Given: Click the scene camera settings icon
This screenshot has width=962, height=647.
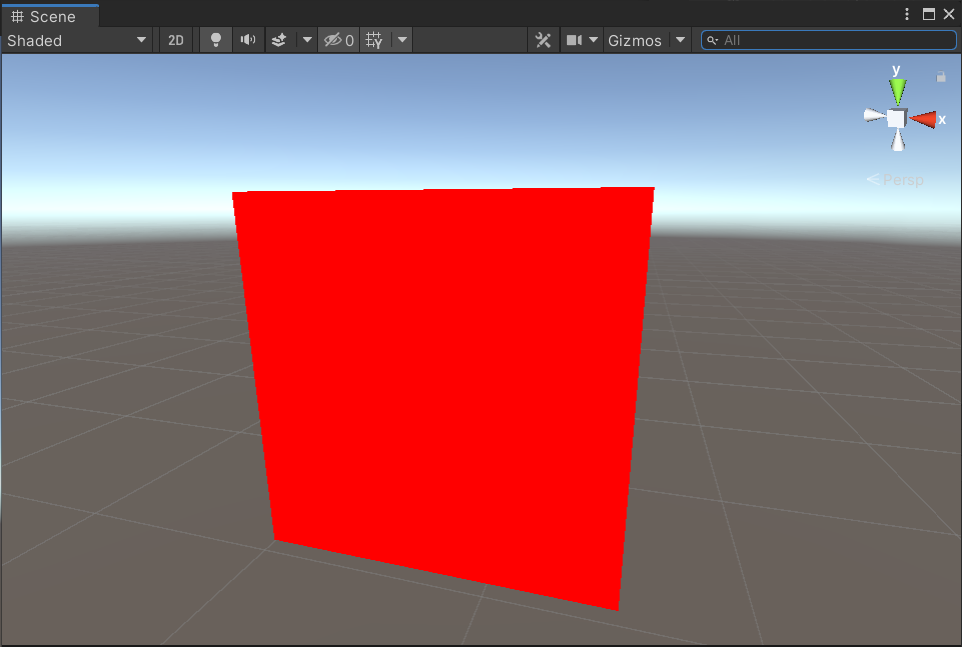Looking at the screenshot, I should pyautogui.click(x=576, y=40).
